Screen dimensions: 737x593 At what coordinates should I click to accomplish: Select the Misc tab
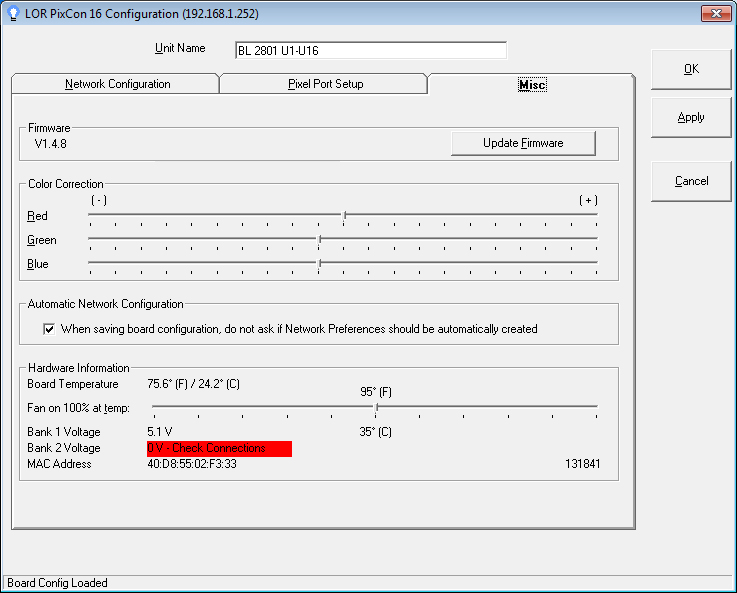(531, 85)
